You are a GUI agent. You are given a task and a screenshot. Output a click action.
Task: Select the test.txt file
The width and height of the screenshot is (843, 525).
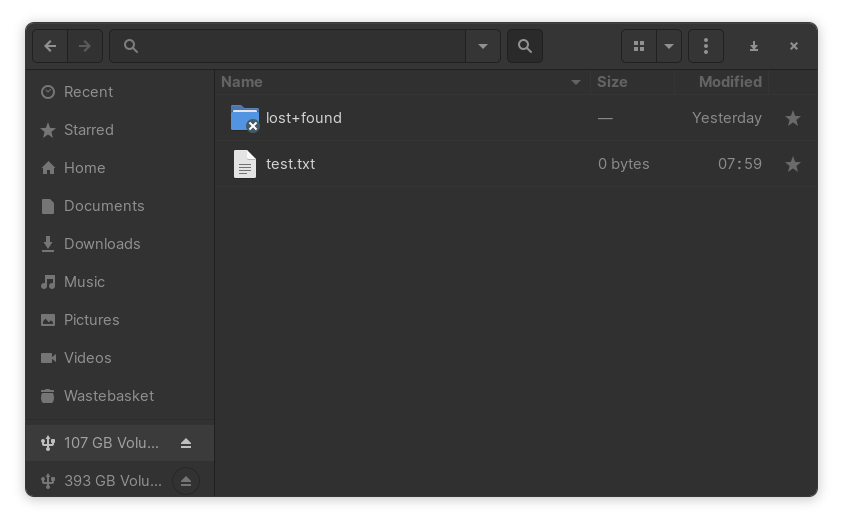point(290,164)
